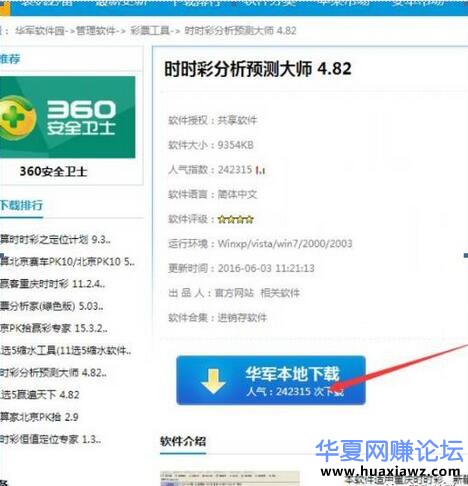
Task: Click the 华军本地下载 download button
Action: (x=271, y=380)
